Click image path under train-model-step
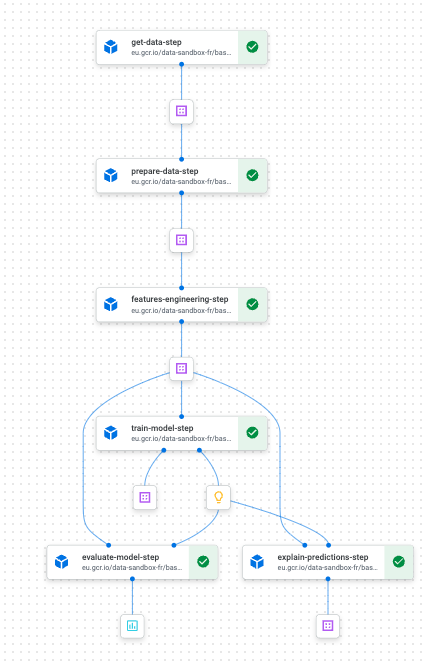 tap(181, 439)
